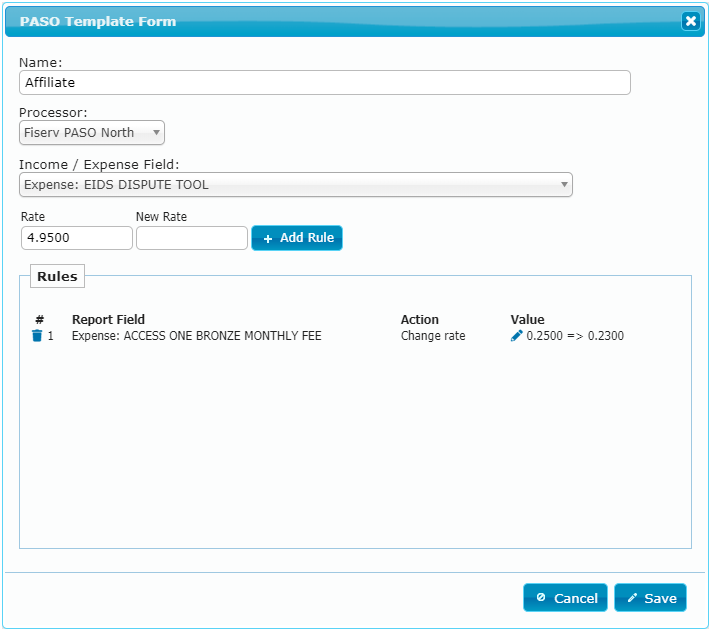Viewport: 710px width, 632px height.
Task: Edit rule value using the pencil icon
Action: point(516,335)
